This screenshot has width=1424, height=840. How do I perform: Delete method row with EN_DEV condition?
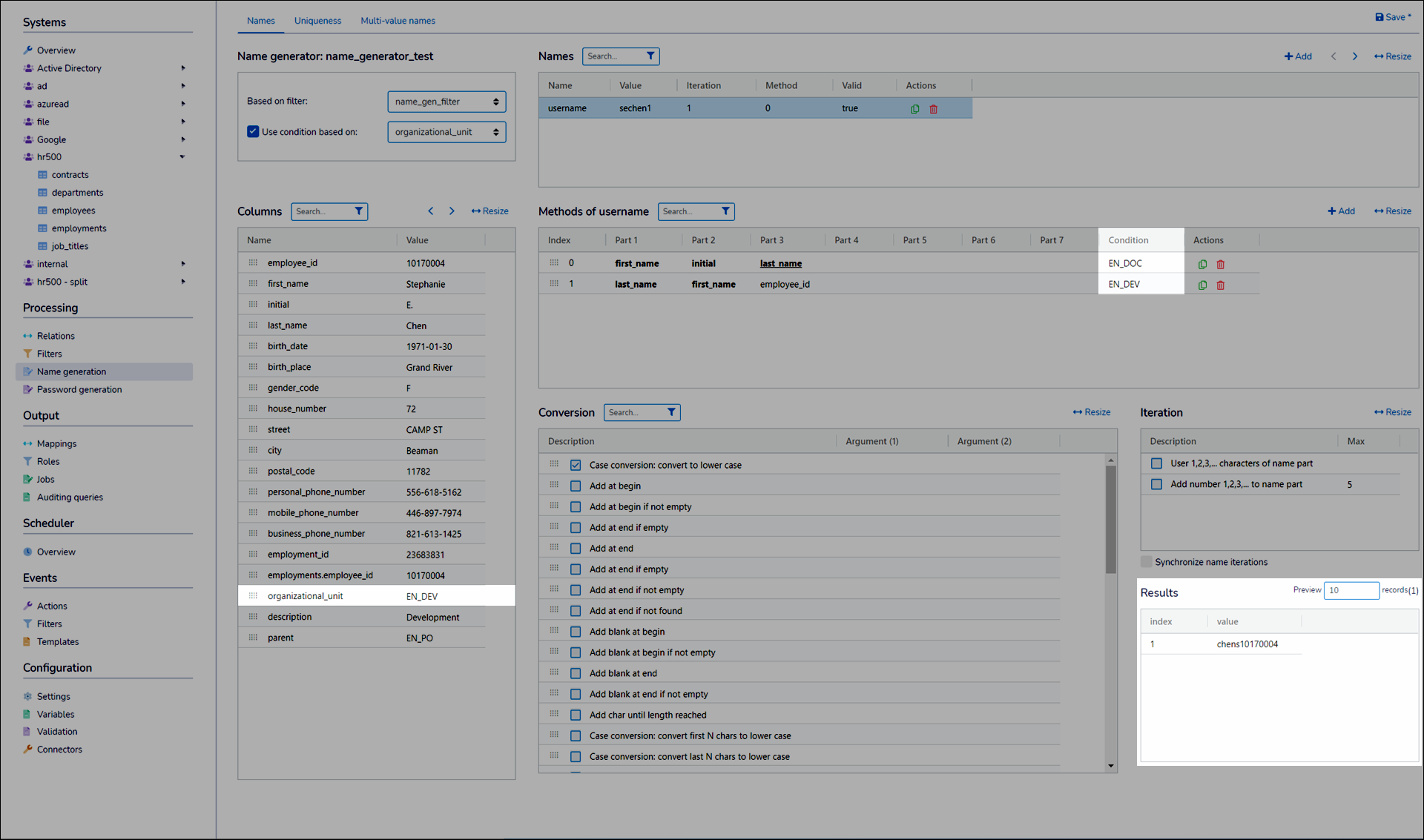1221,285
